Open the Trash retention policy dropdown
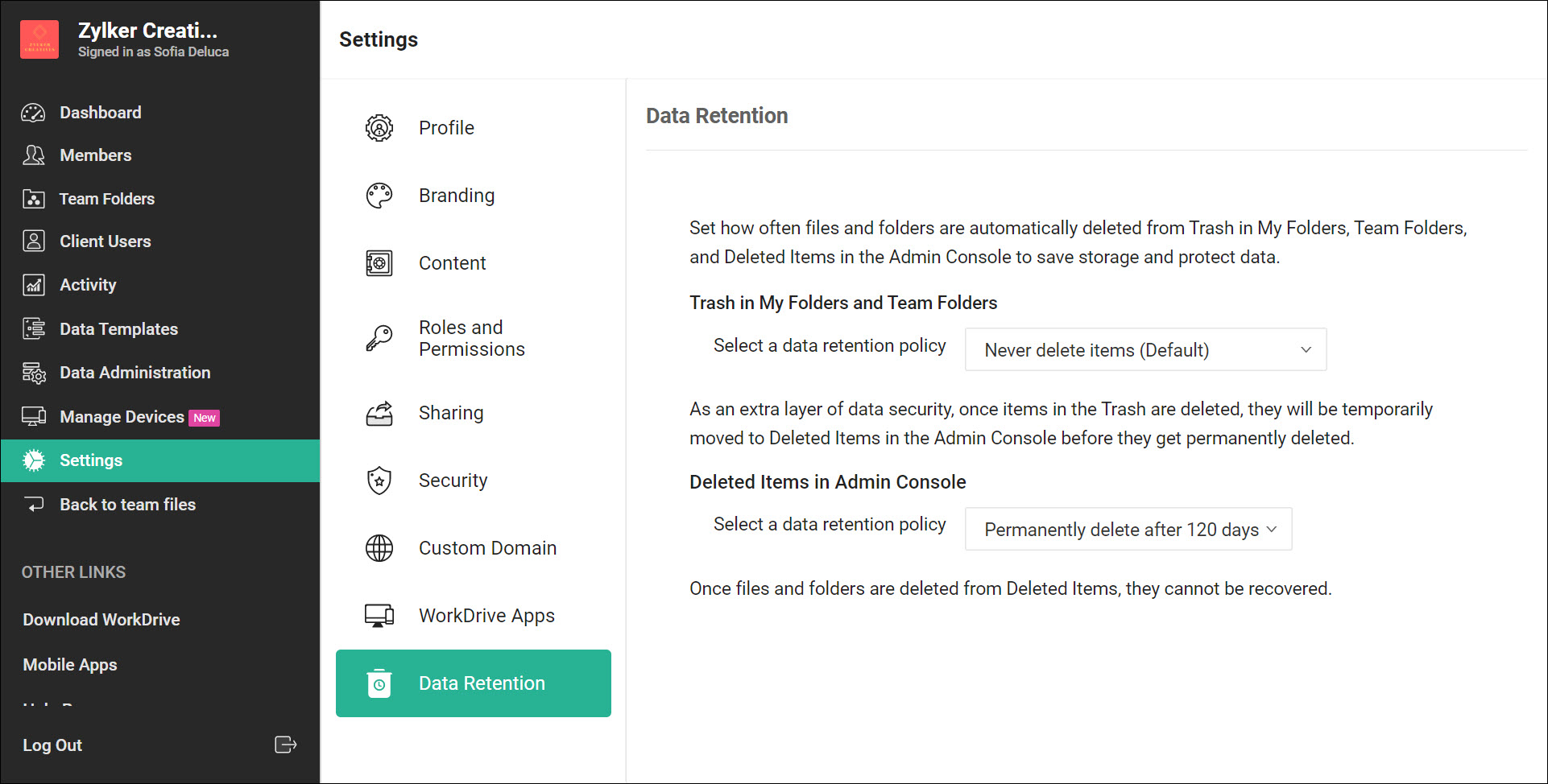Image resolution: width=1548 pixels, height=784 pixels. pyautogui.click(x=1144, y=349)
